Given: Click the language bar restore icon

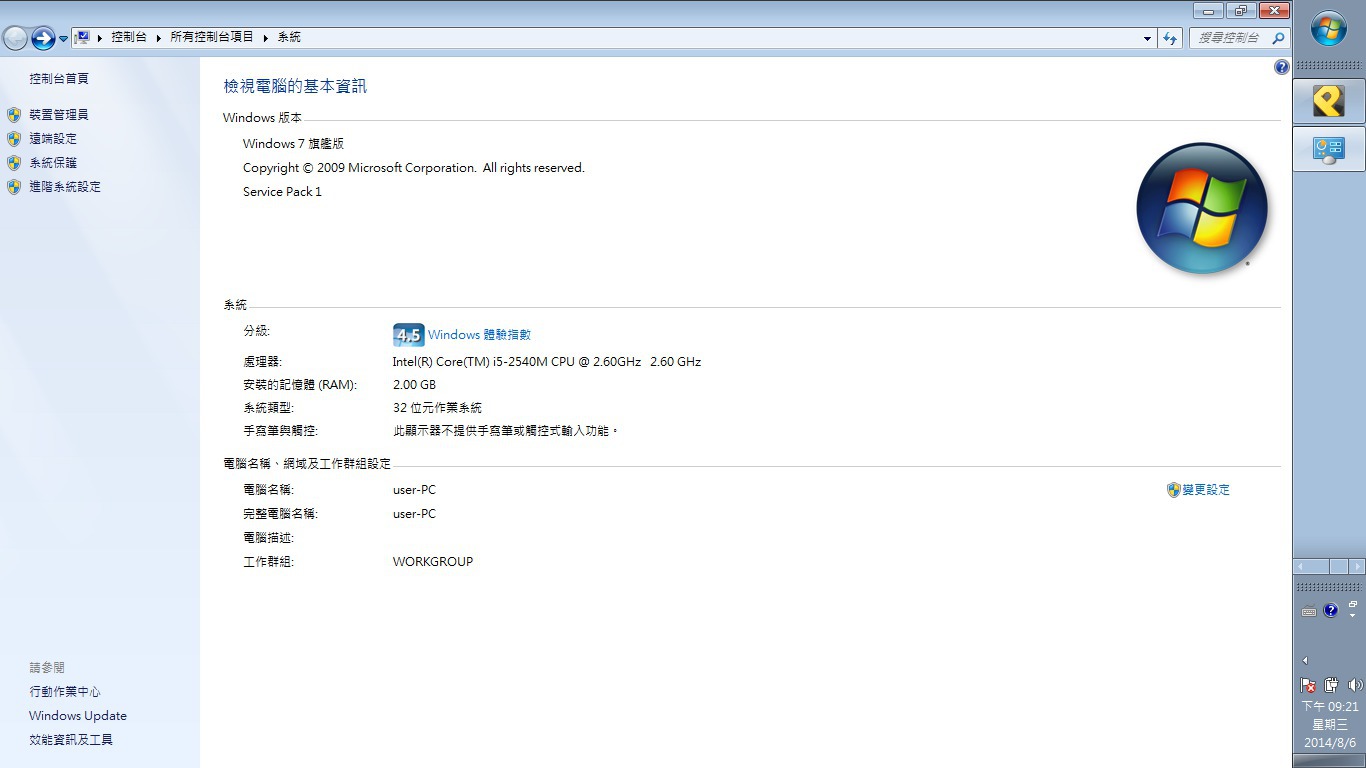Looking at the screenshot, I should [1352, 604].
